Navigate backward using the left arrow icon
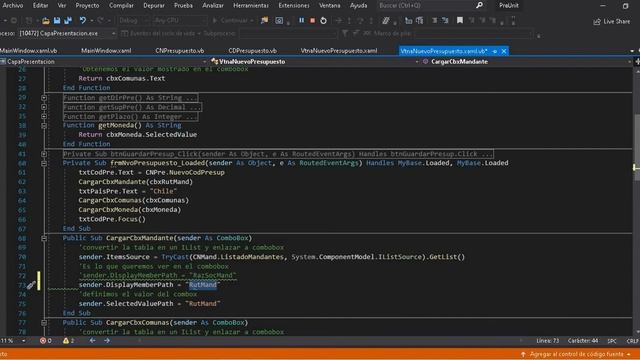This screenshot has width=640, height=360. point(93,340)
